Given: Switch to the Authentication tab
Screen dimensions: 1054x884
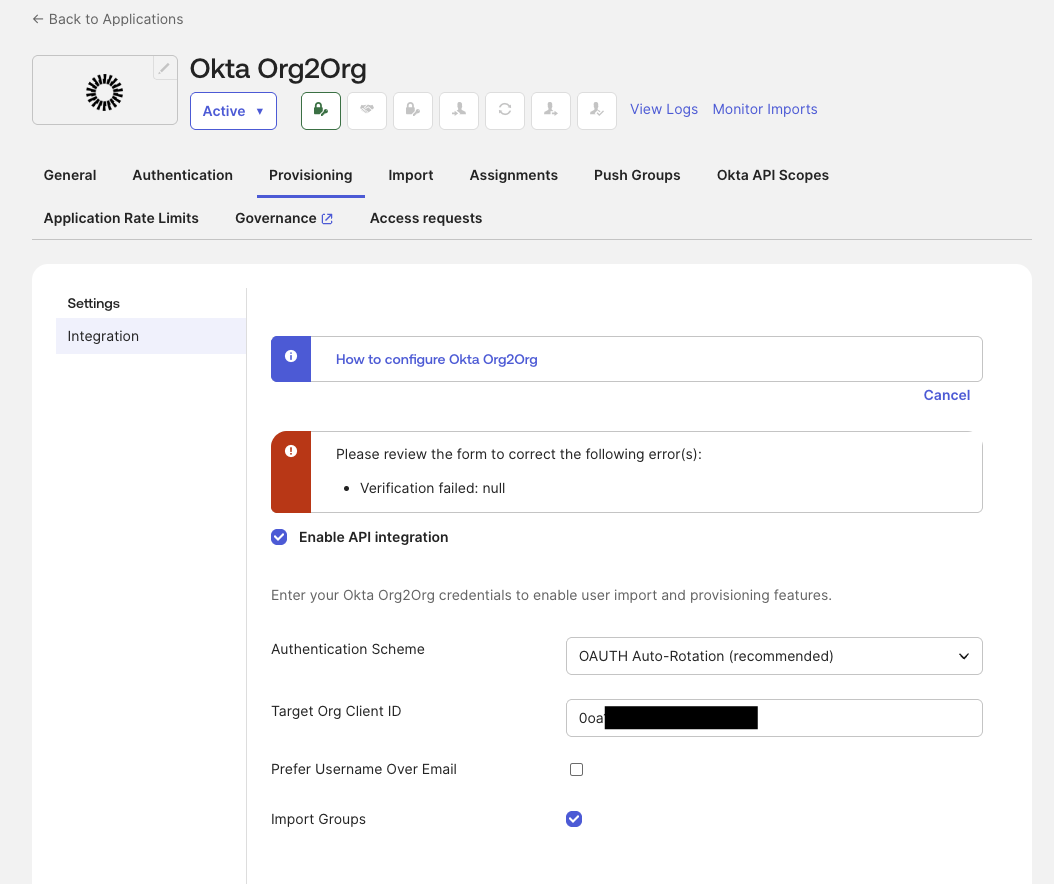Looking at the screenshot, I should click(183, 175).
